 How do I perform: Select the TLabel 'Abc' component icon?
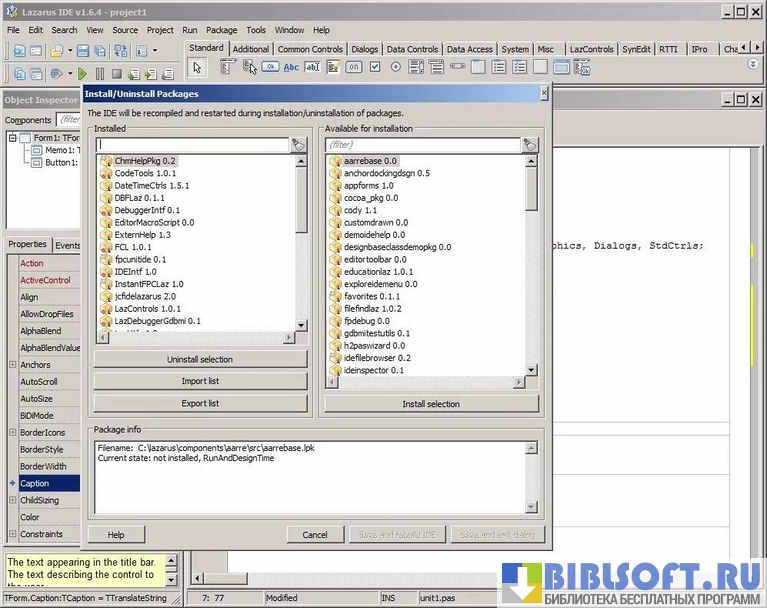291,67
